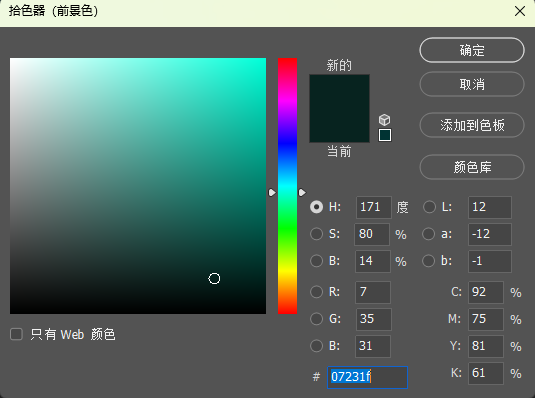Click the G field showing 35
The height and width of the screenshot is (398, 535).
(374, 319)
